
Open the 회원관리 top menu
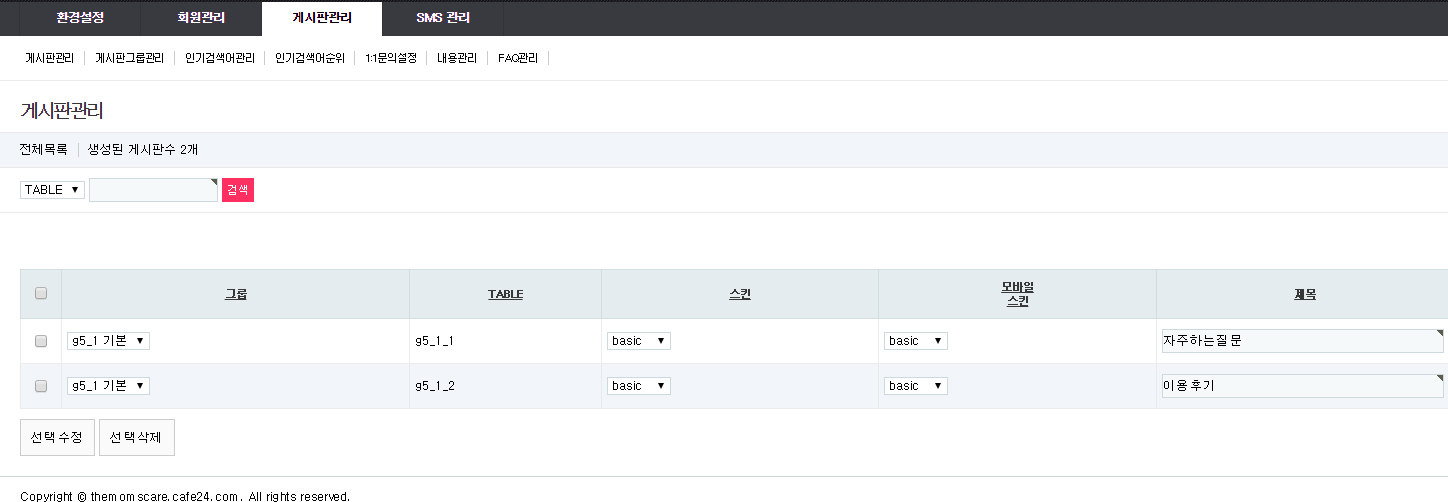tap(201, 18)
